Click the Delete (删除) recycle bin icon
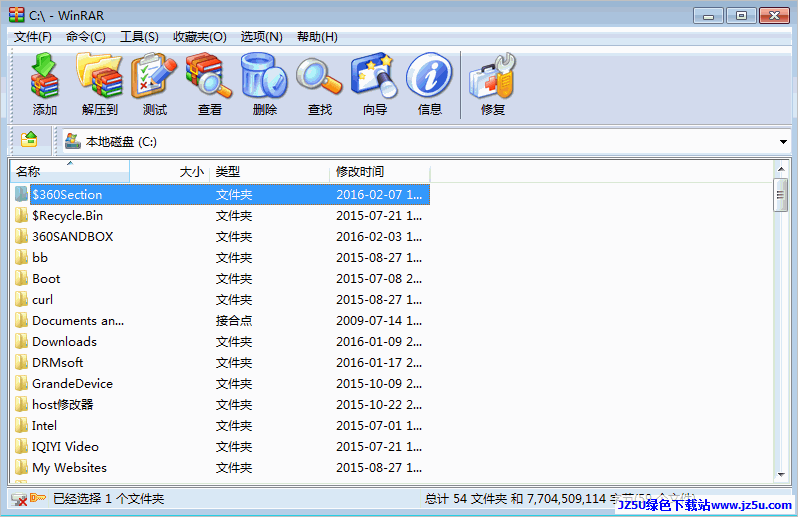The width and height of the screenshot is (798, 517). pyautogui.click(x=264, y=84)
